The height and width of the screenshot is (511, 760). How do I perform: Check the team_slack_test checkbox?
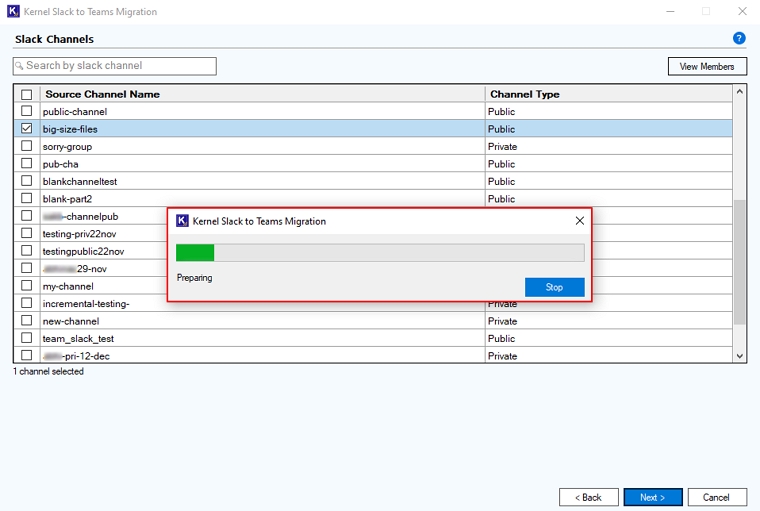(27, 338)
